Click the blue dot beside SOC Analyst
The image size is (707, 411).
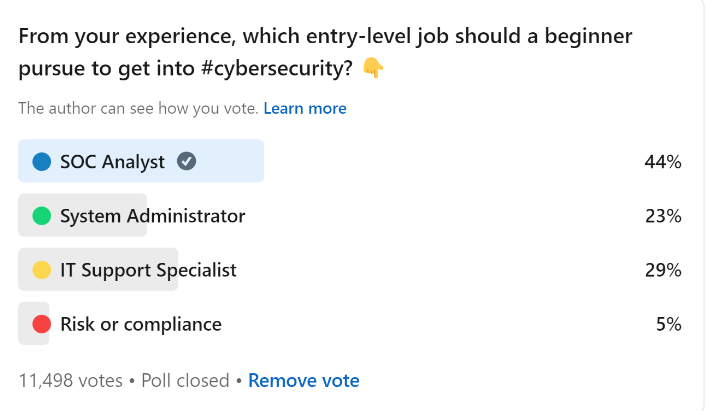point(41,161)
